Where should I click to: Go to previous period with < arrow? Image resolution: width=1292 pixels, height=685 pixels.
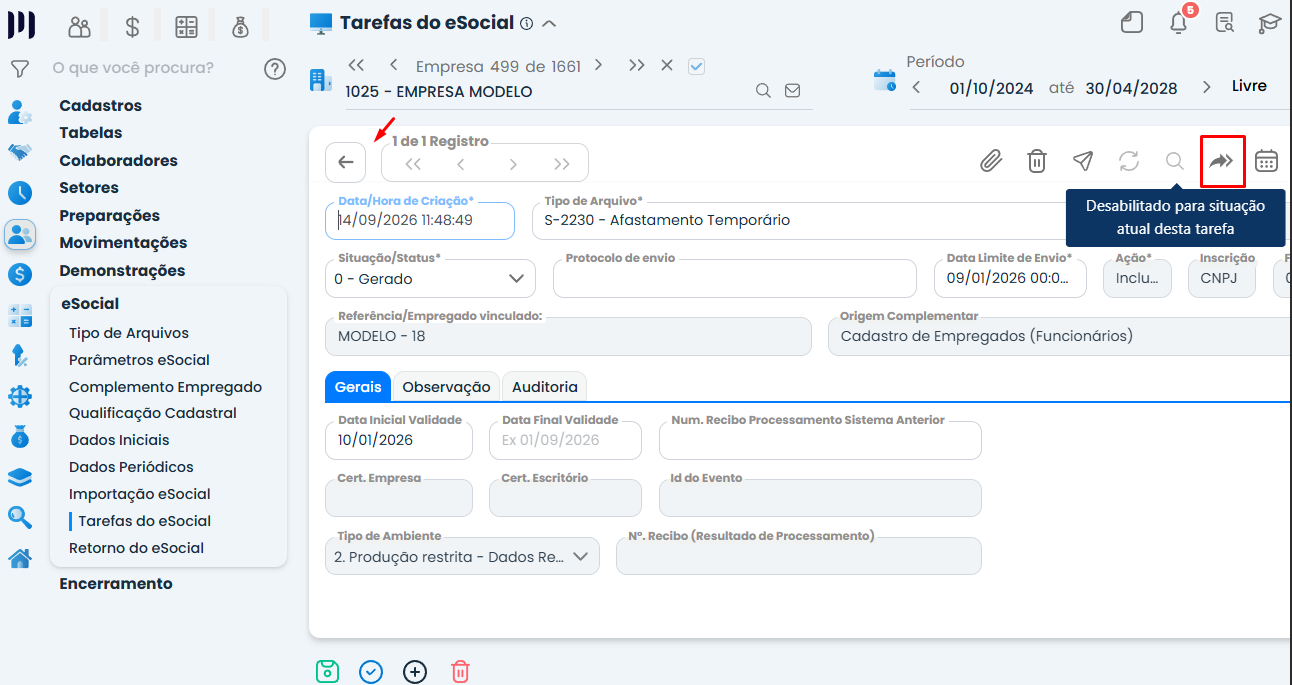click(x=916, y=87)
